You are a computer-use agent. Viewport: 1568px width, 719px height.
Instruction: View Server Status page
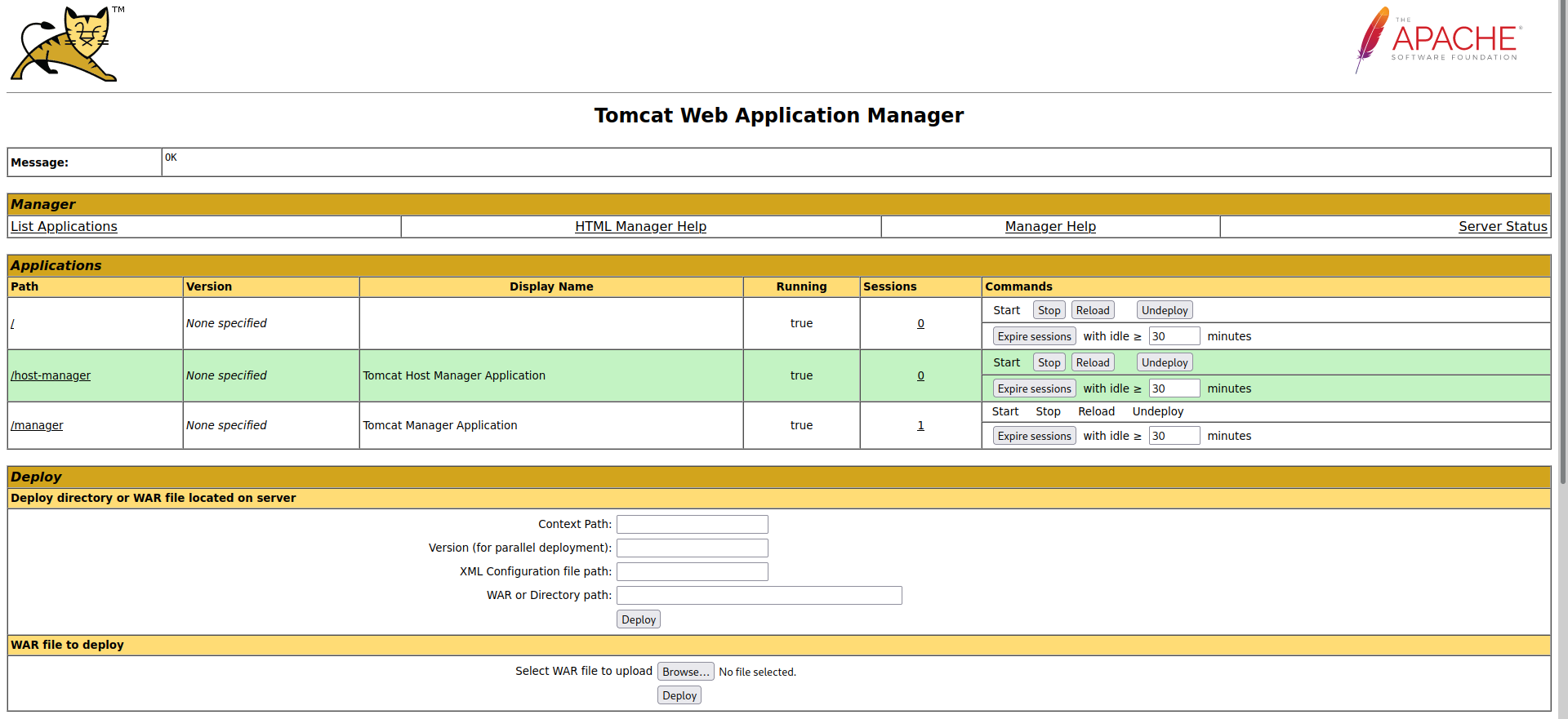tap(1503, 227)
